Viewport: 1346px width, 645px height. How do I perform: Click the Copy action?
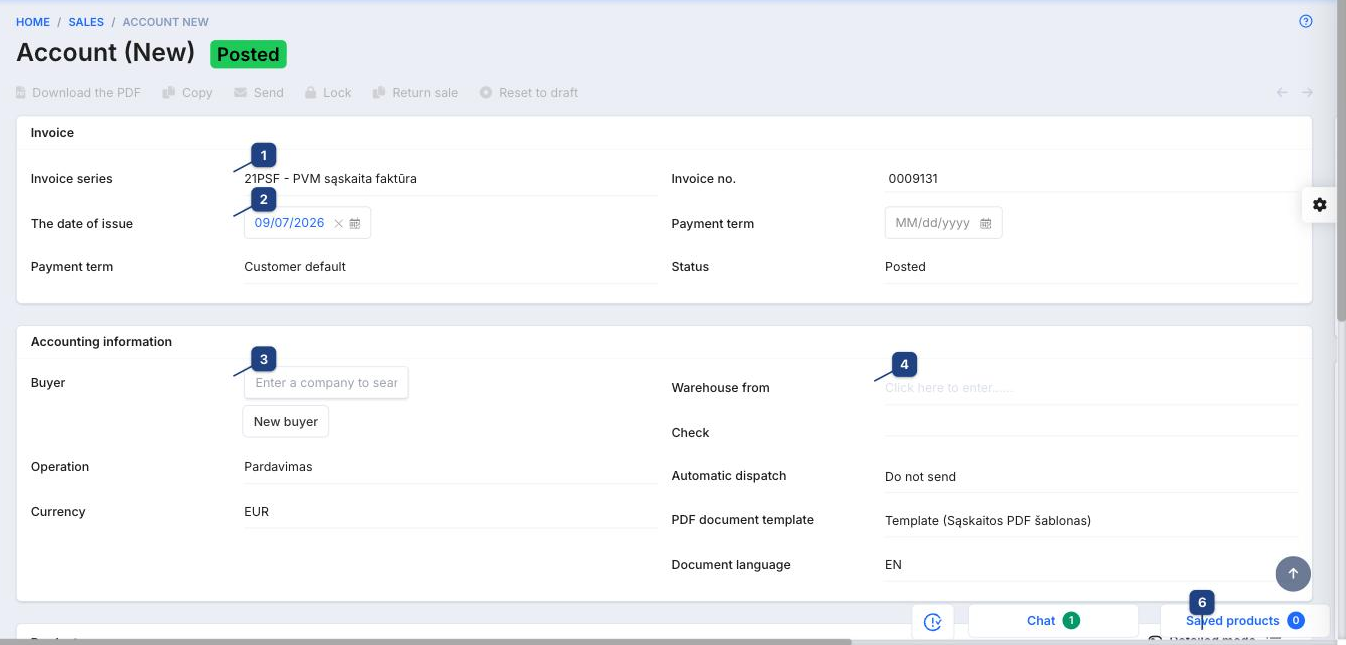point(188,92)
